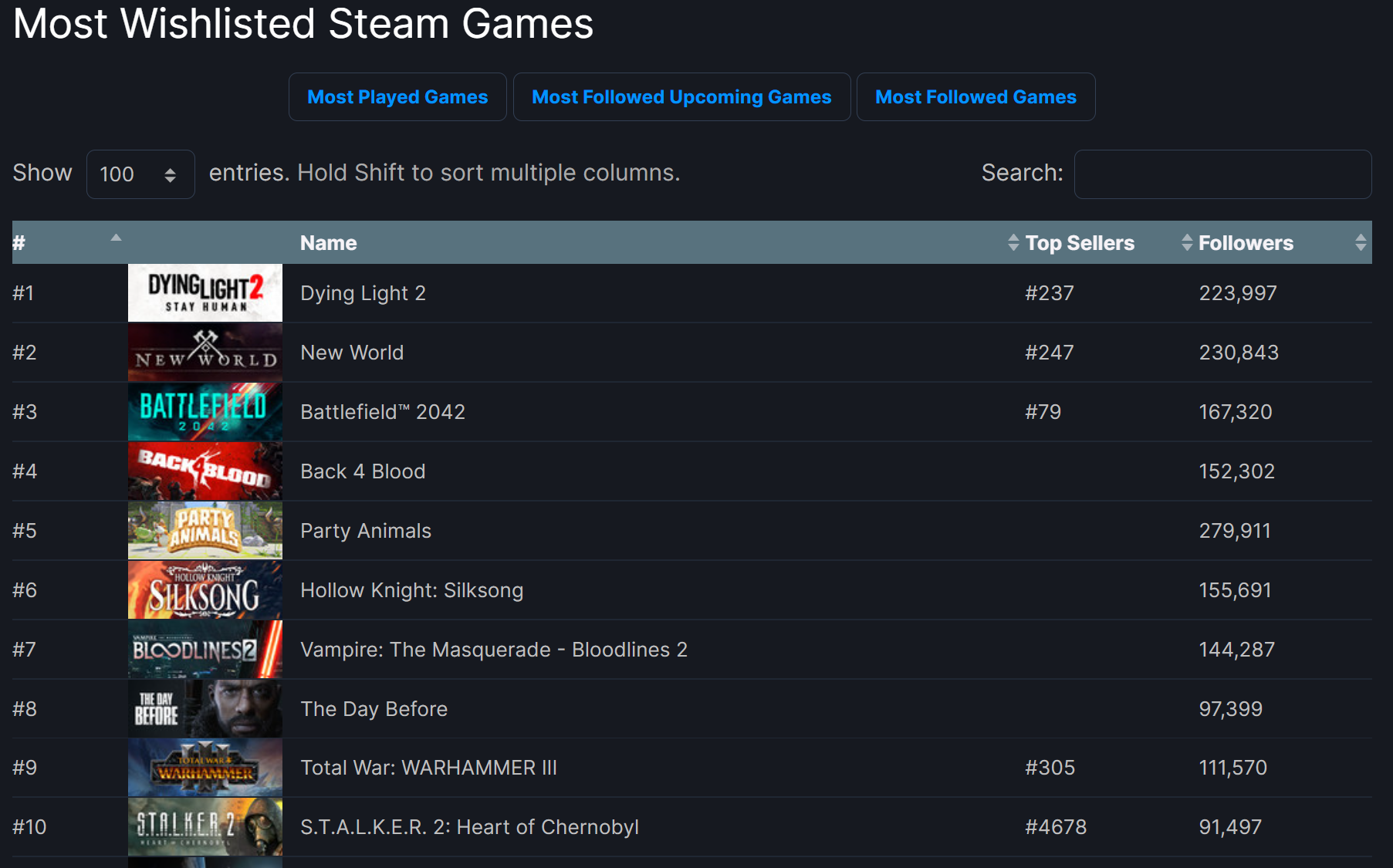Image resolution: width=1393 pixels, height=868 pixels.
Task: Click the Back 4 Blood name
Action: pyautogui.click(x=363, y=471)
